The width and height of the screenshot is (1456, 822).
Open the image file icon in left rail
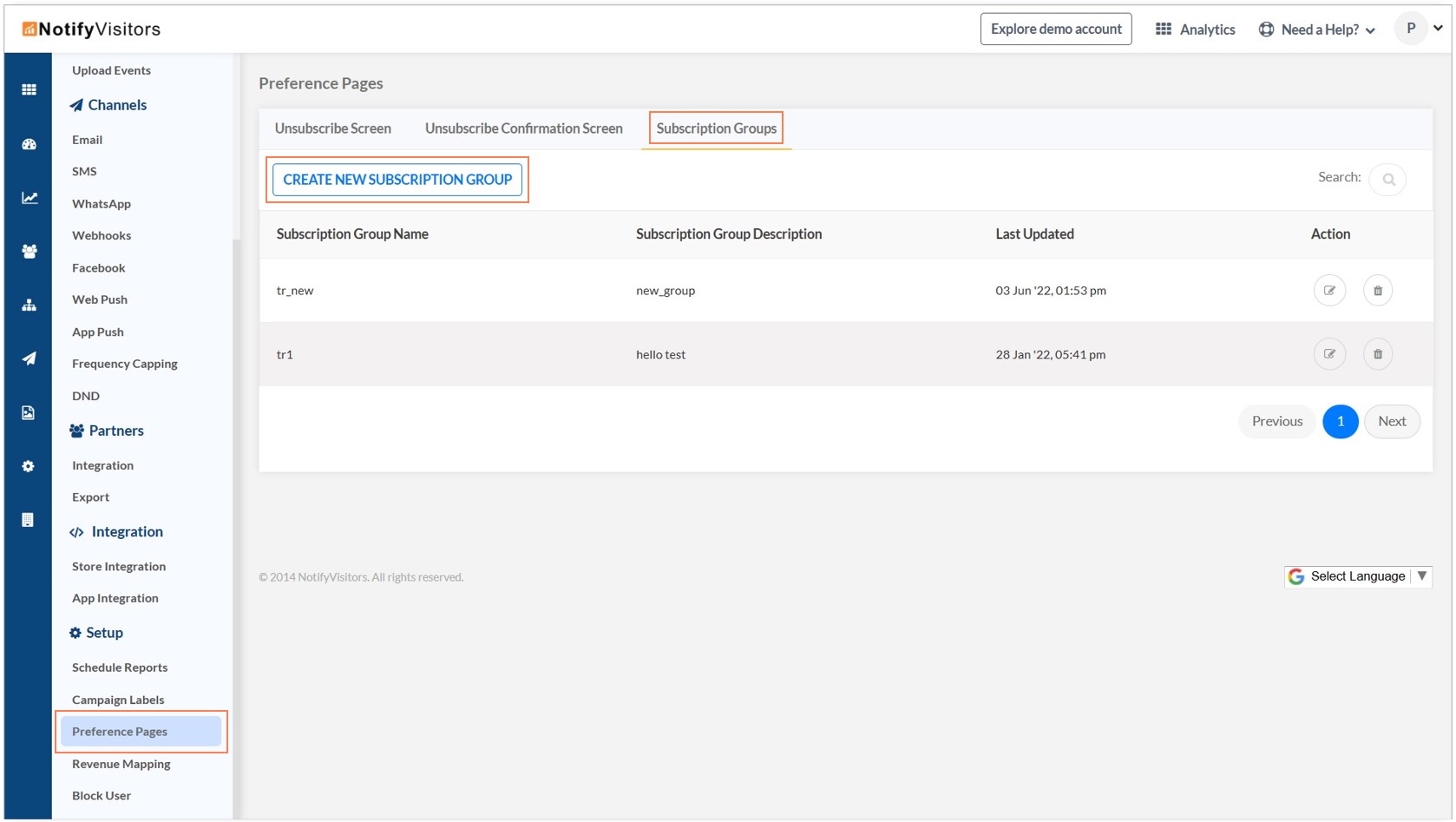(x=29, y=412)
